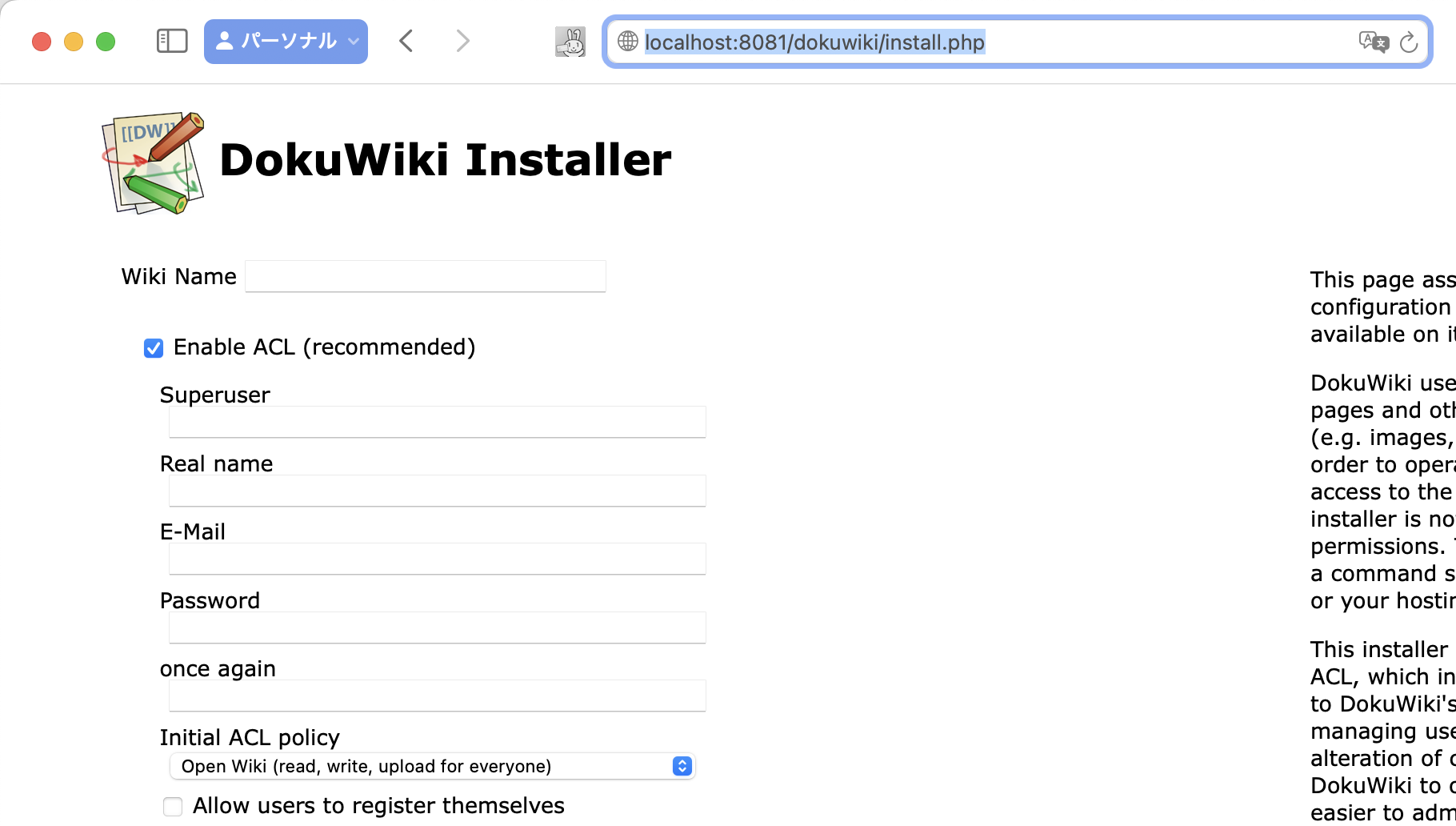Open the パーソナル profile dropdown
The width and height of the screenshot is (1456, 826).
coord(286,41)
